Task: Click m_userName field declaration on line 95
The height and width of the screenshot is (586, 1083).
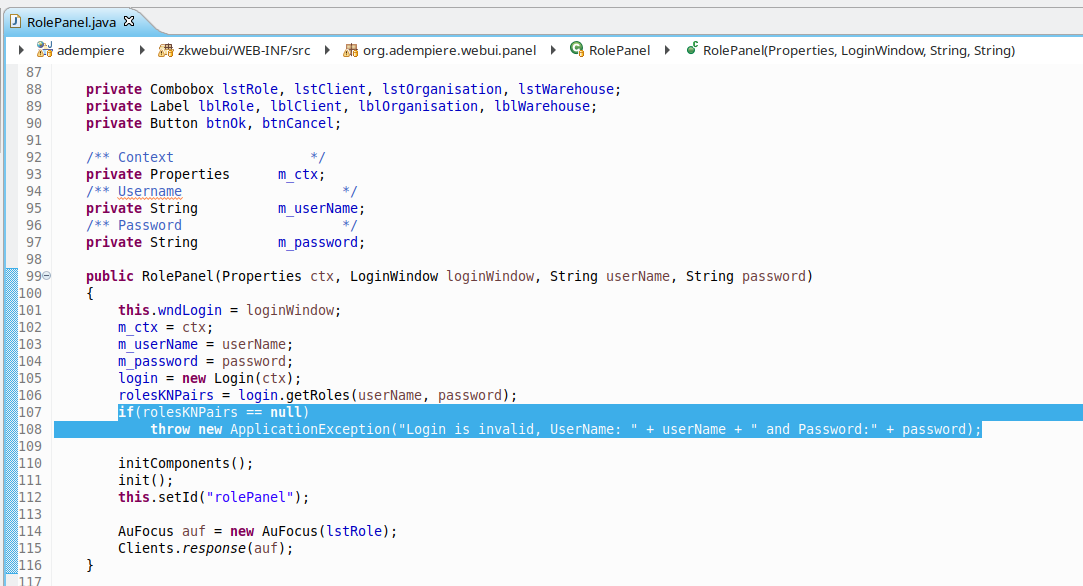Action: click(318, 208)
